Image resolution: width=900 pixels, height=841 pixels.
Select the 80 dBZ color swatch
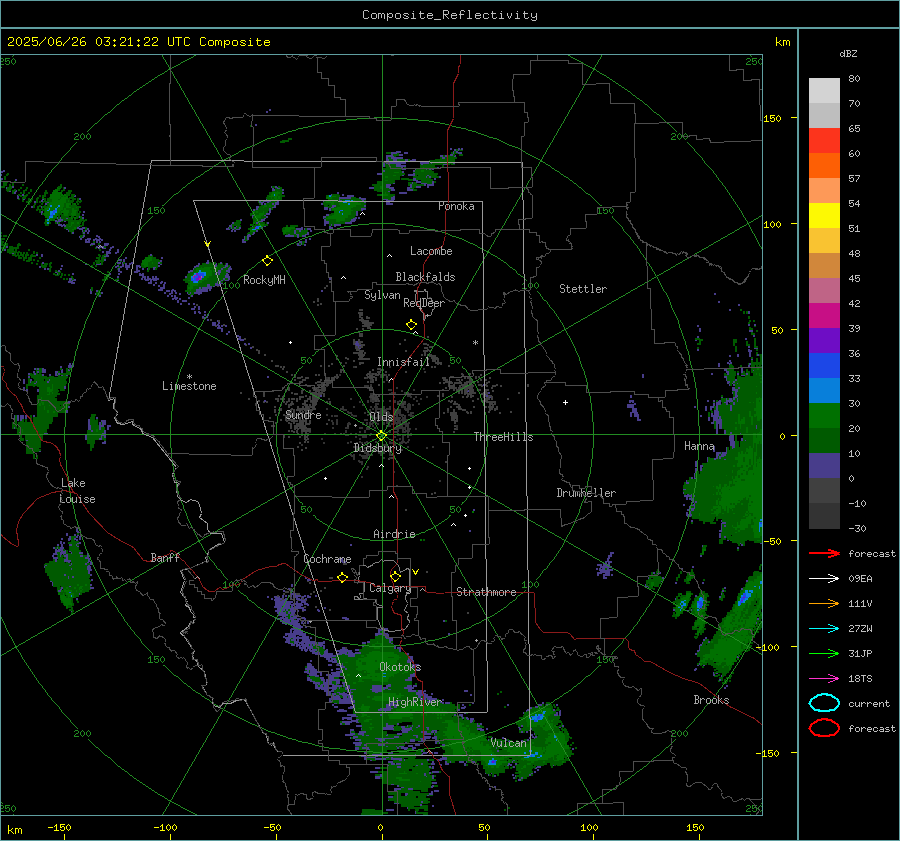click(x=824, y=90)
